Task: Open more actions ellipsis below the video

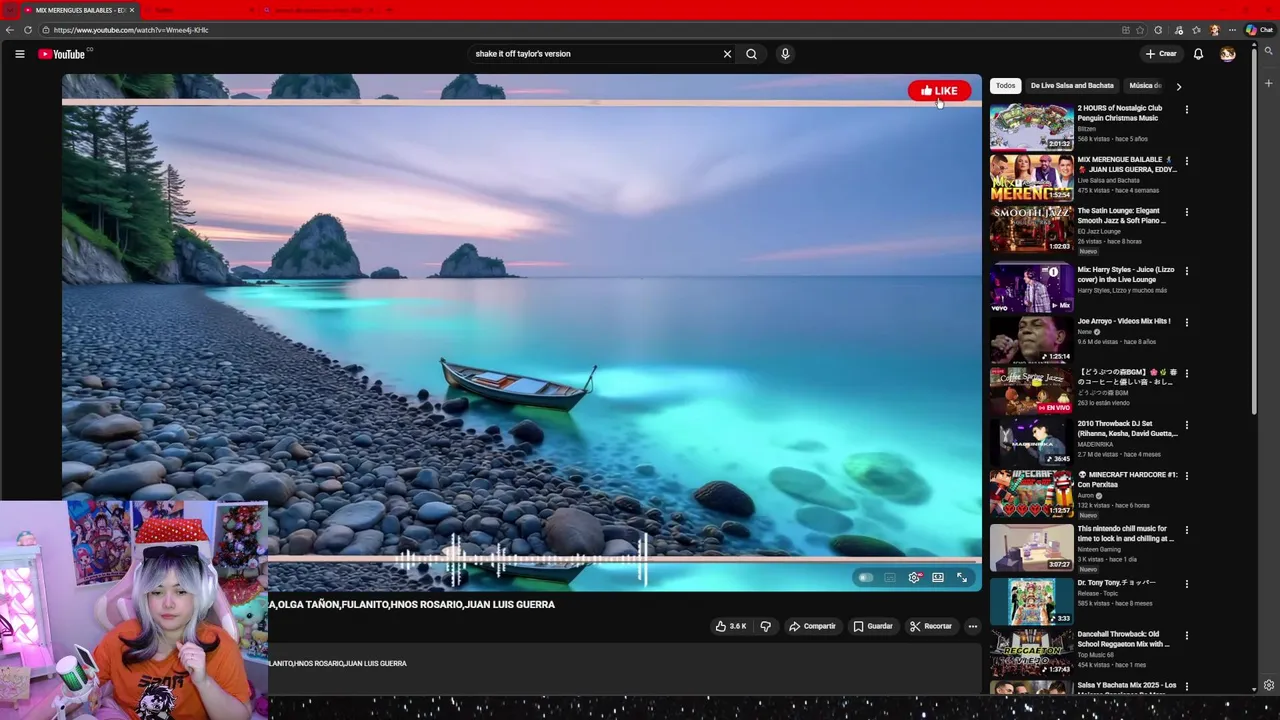Action: coord(972,627)
